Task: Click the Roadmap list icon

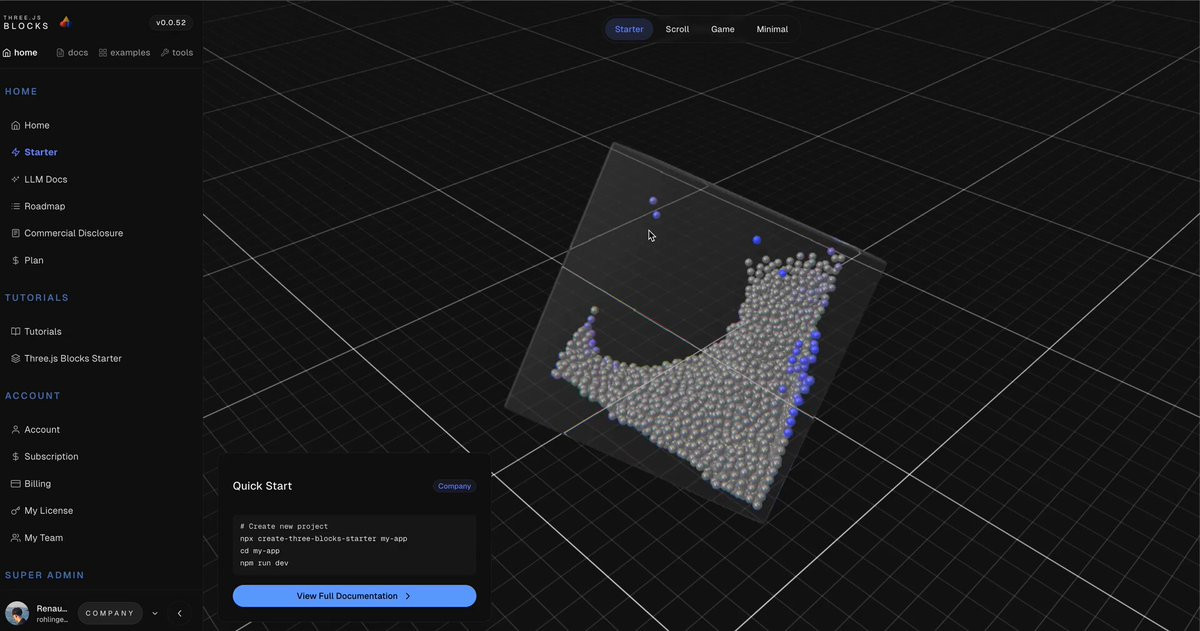Action: (x=15, y=206)
